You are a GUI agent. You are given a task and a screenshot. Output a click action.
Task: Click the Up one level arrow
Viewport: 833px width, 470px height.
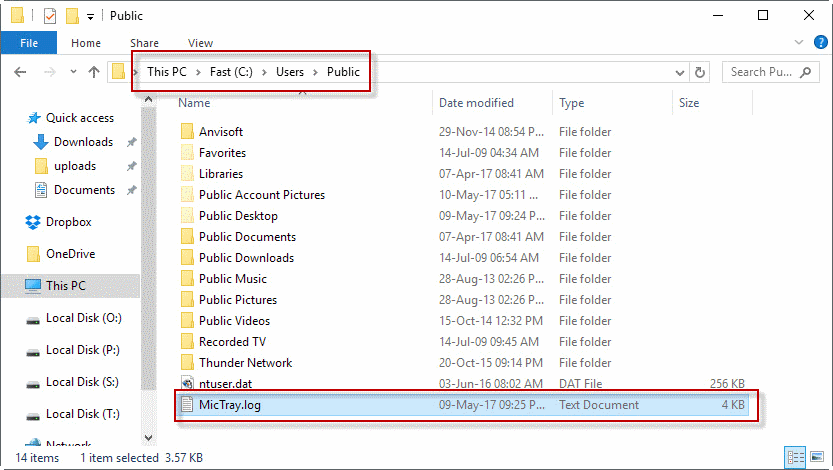click(x=94, y=72)
